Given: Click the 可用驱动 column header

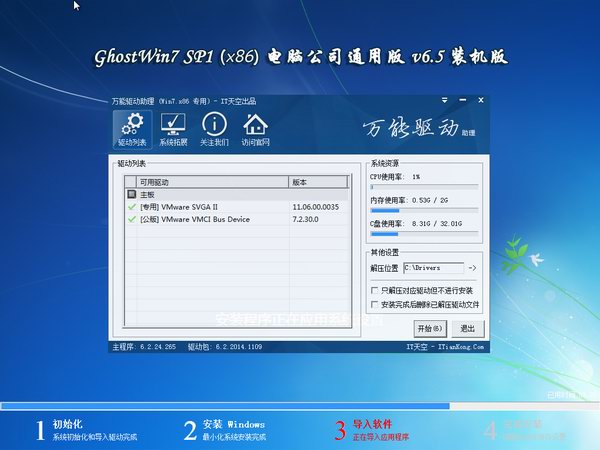Looking at the screenshot, I should pos(212,182).
